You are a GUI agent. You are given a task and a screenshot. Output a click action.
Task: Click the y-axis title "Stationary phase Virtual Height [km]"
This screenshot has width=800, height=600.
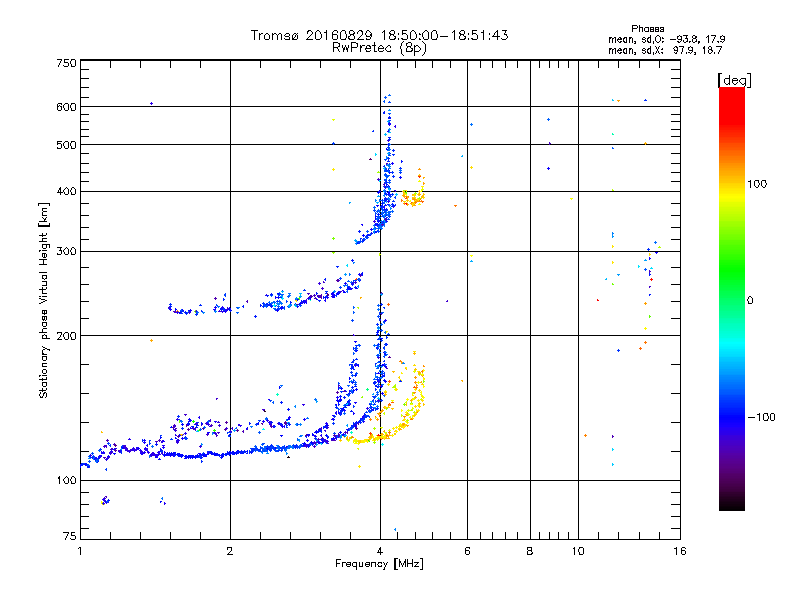click(x=43, y=301)
